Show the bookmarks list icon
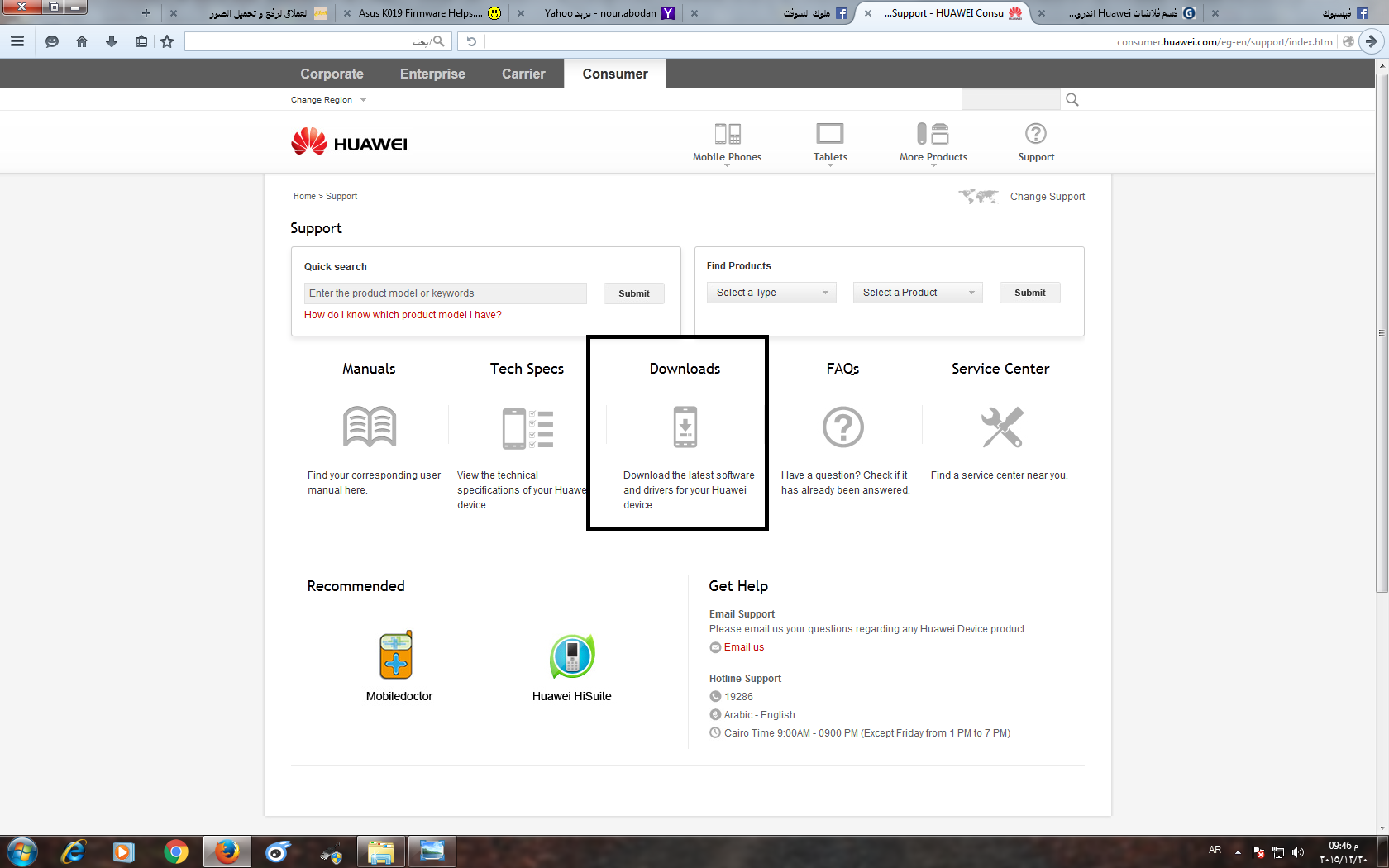Screen dimensions: 1389x868 pyautogui.click(x=141, y=41)
